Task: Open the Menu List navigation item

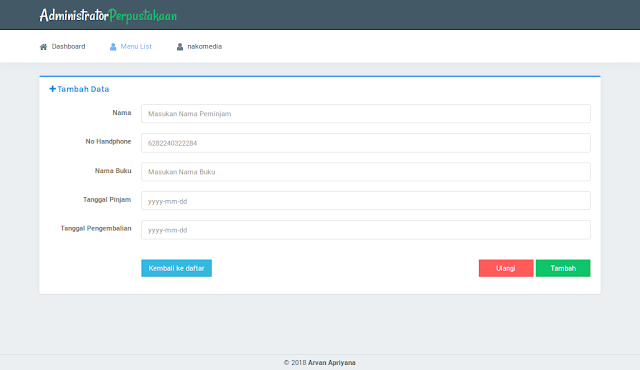Action: point(131,47)
